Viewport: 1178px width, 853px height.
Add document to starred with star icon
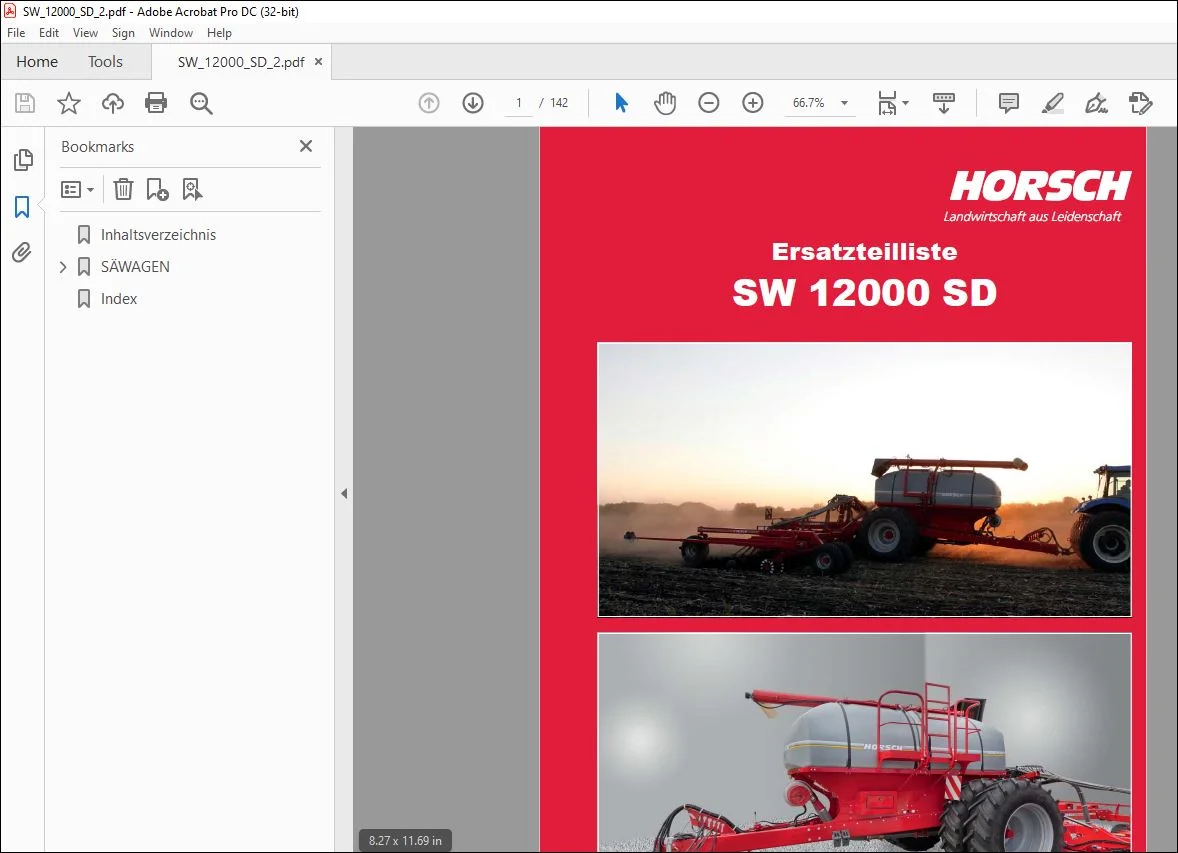click(68, 103)
